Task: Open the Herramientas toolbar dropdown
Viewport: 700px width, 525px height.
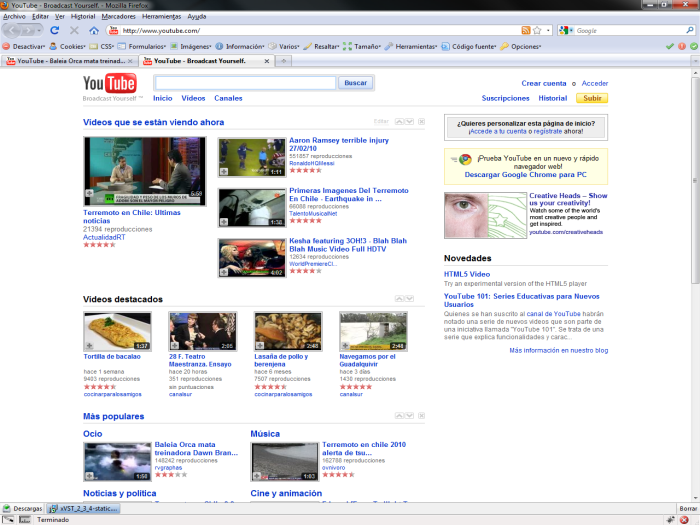Action: click(411, 46)
